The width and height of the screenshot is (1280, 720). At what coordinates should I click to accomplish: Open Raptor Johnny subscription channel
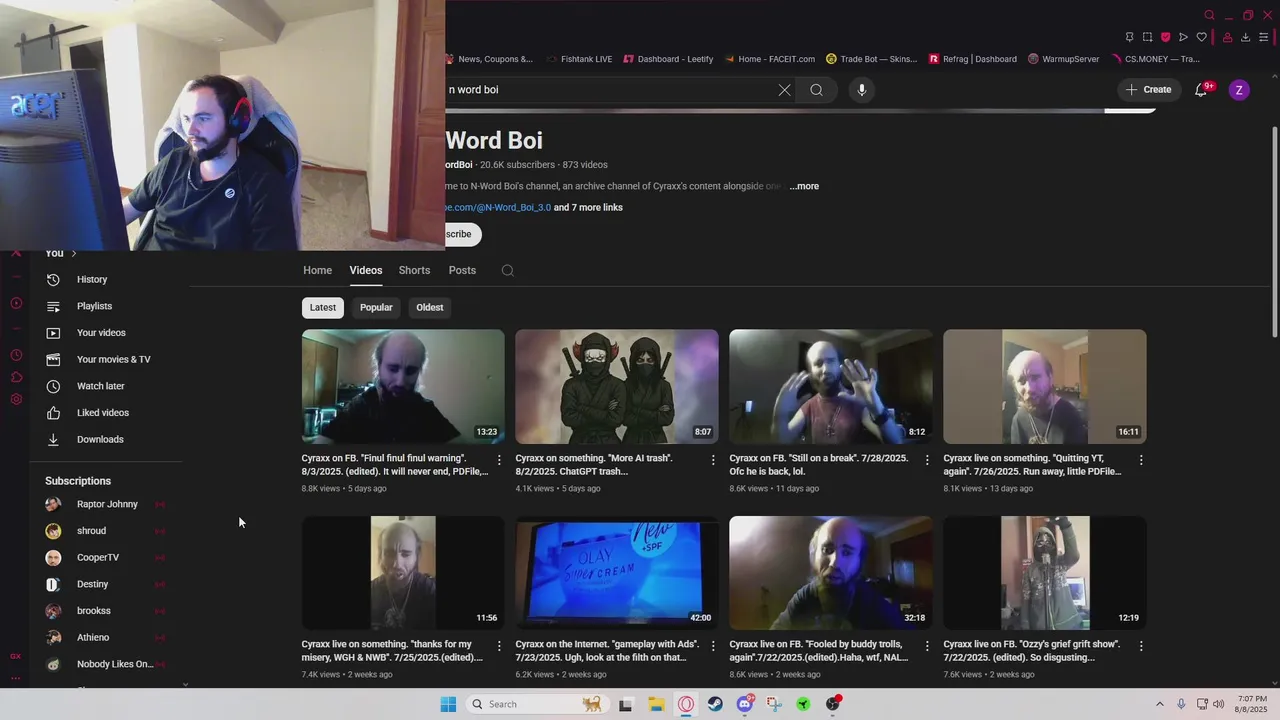106,505
